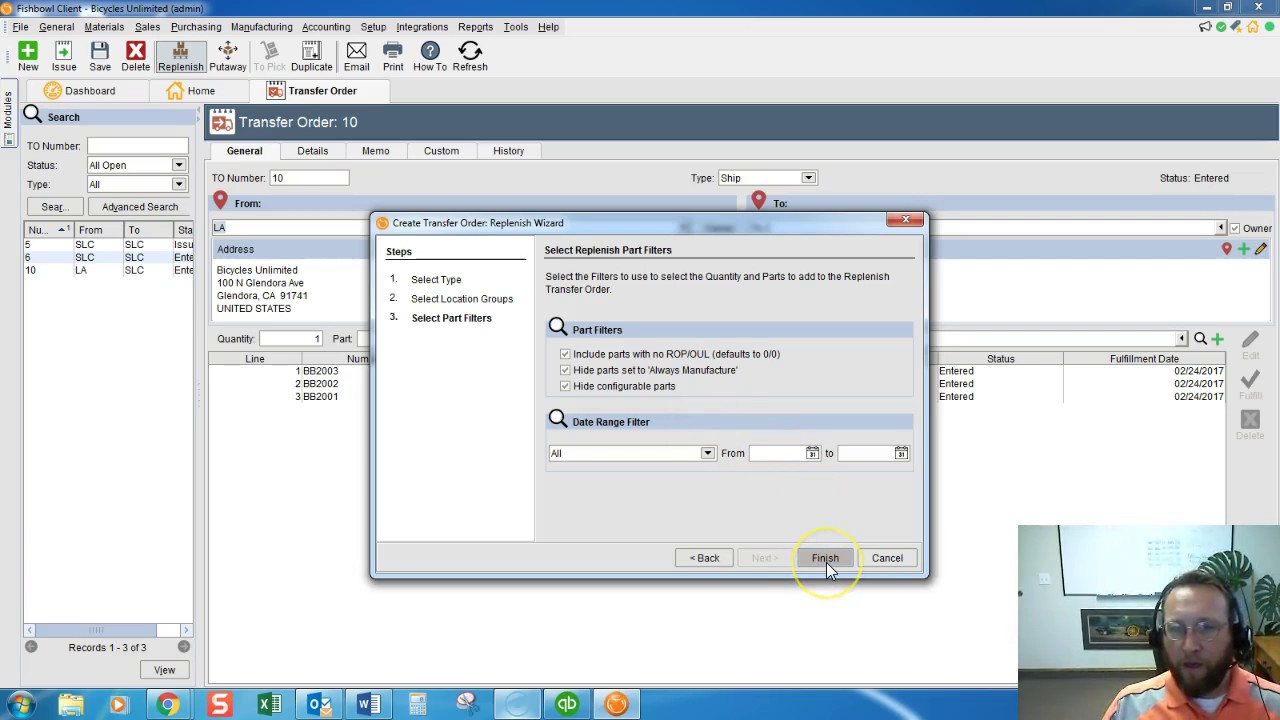
Task: Toggle Hide configurable parts checkbox
Action: 565,386
